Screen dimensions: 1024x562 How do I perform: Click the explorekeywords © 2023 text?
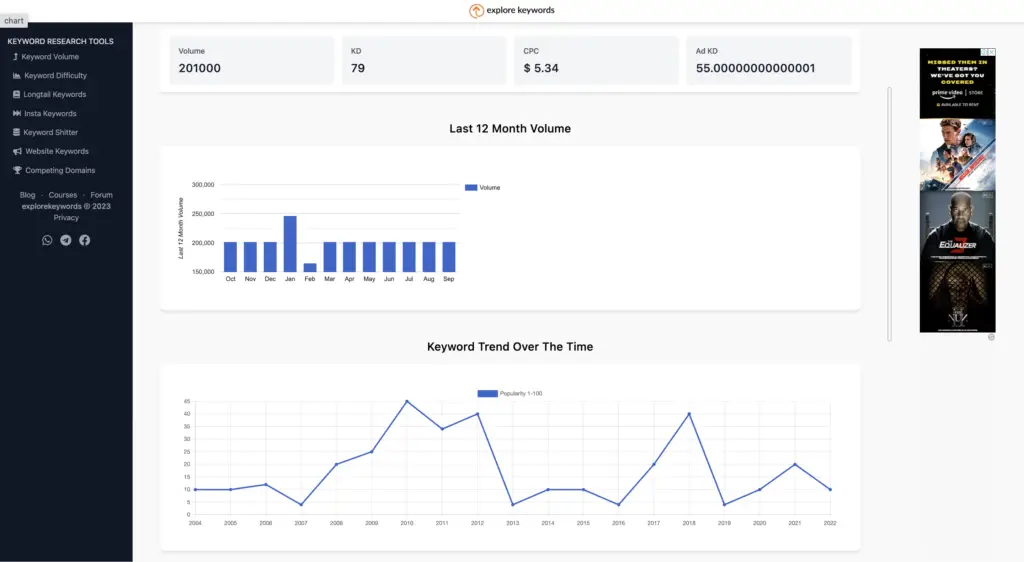click(66, 206)
